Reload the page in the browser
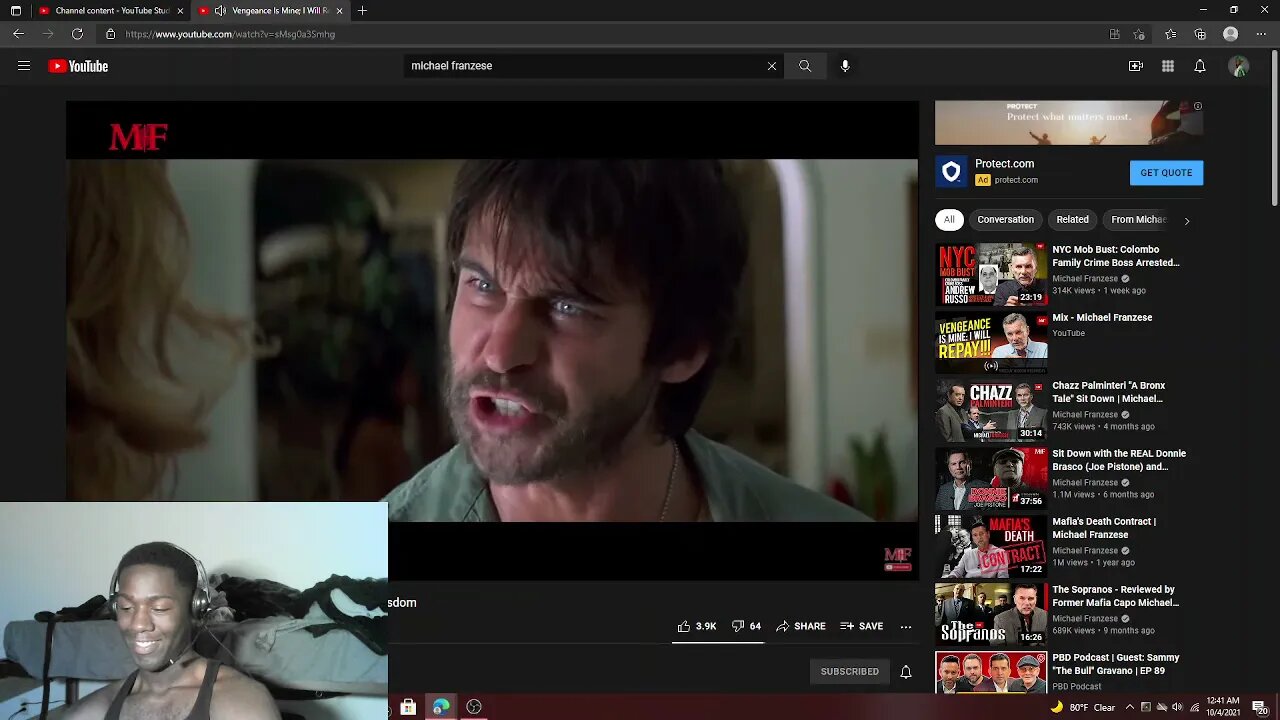Viewport: 1280px width, 720px height. coord(77,34)
